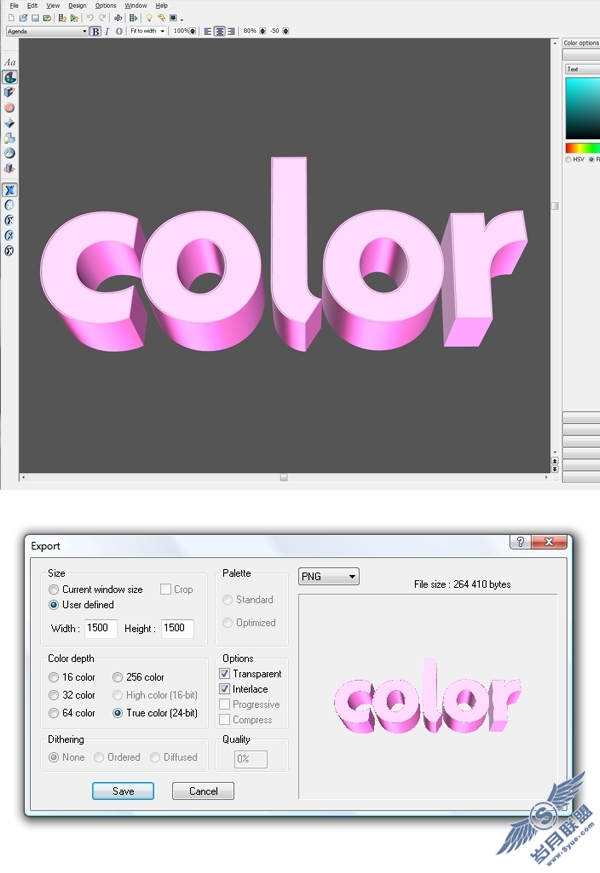Screen dimensions: 600x873
Task: Open the Bevel options tool
Action: [x=9, y=122]
